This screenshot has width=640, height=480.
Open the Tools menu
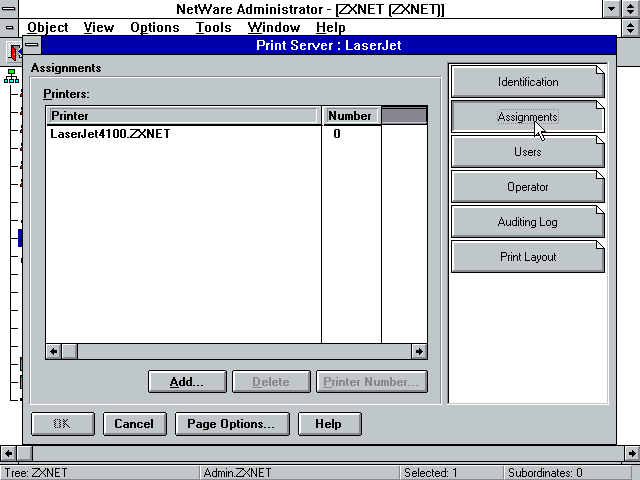(x=213, y=27)
